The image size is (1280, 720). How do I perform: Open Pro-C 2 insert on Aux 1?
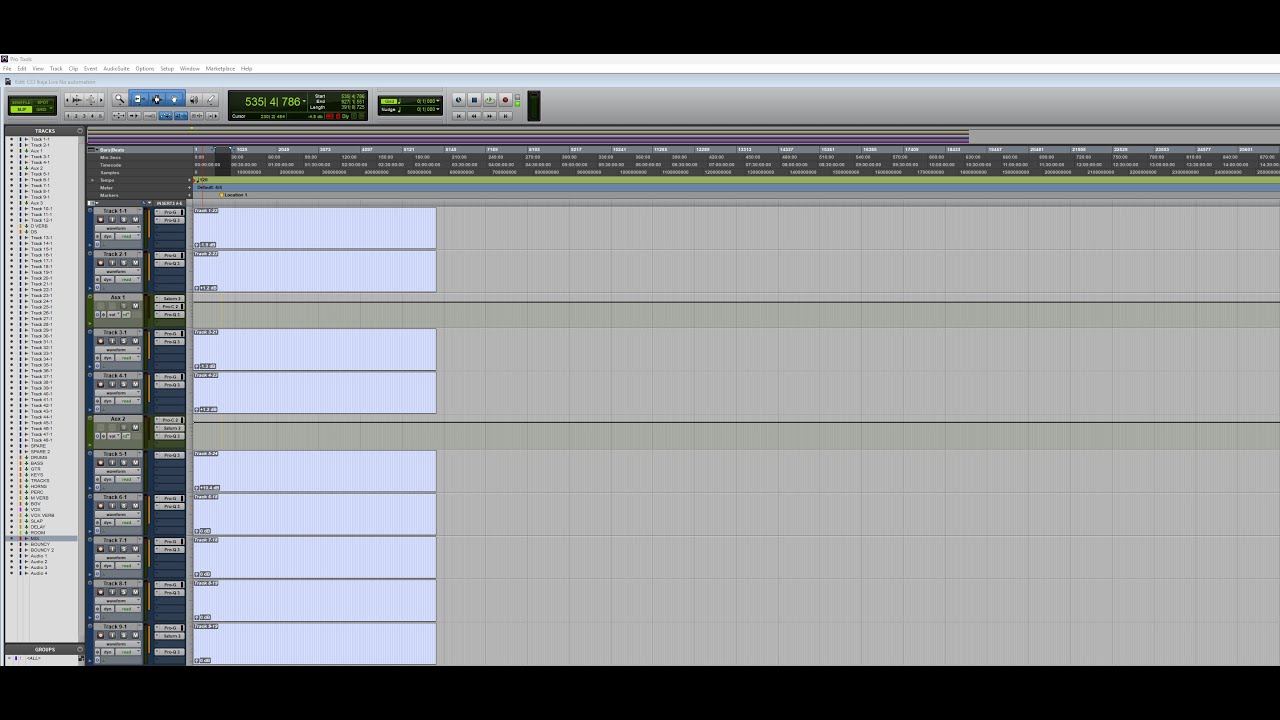170,306
